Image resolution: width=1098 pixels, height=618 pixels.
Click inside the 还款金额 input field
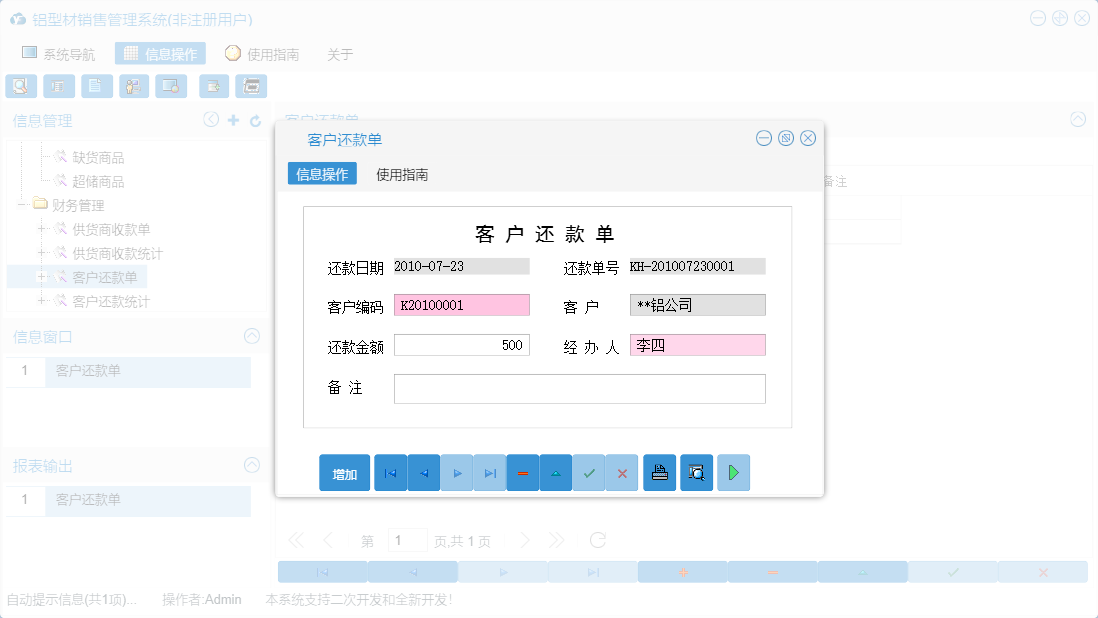462,344
